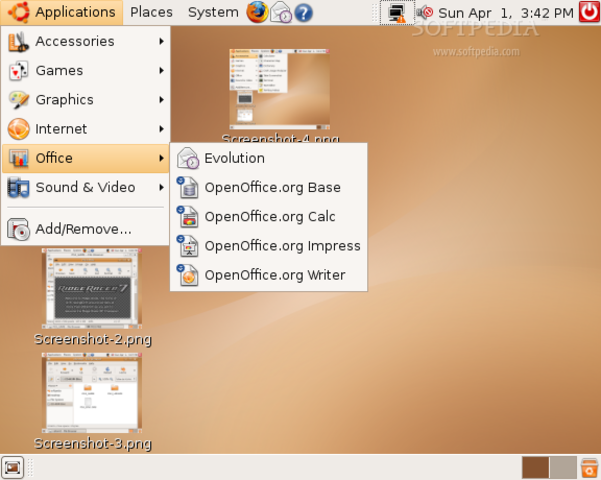Image resolution: width=601 pixels, height=480 pixels.
Task: Click the Games cards icon
Action: pos(18,71)
